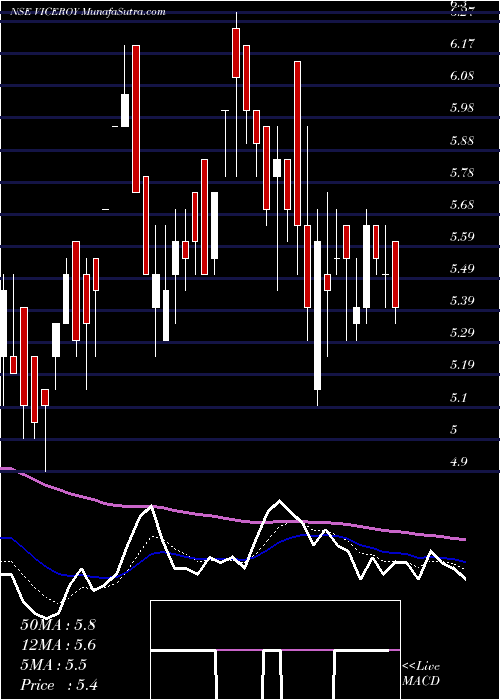The image size is (500, 700).
Task: Click the Price : 5.4 value
Action: (x=59, y=685)
